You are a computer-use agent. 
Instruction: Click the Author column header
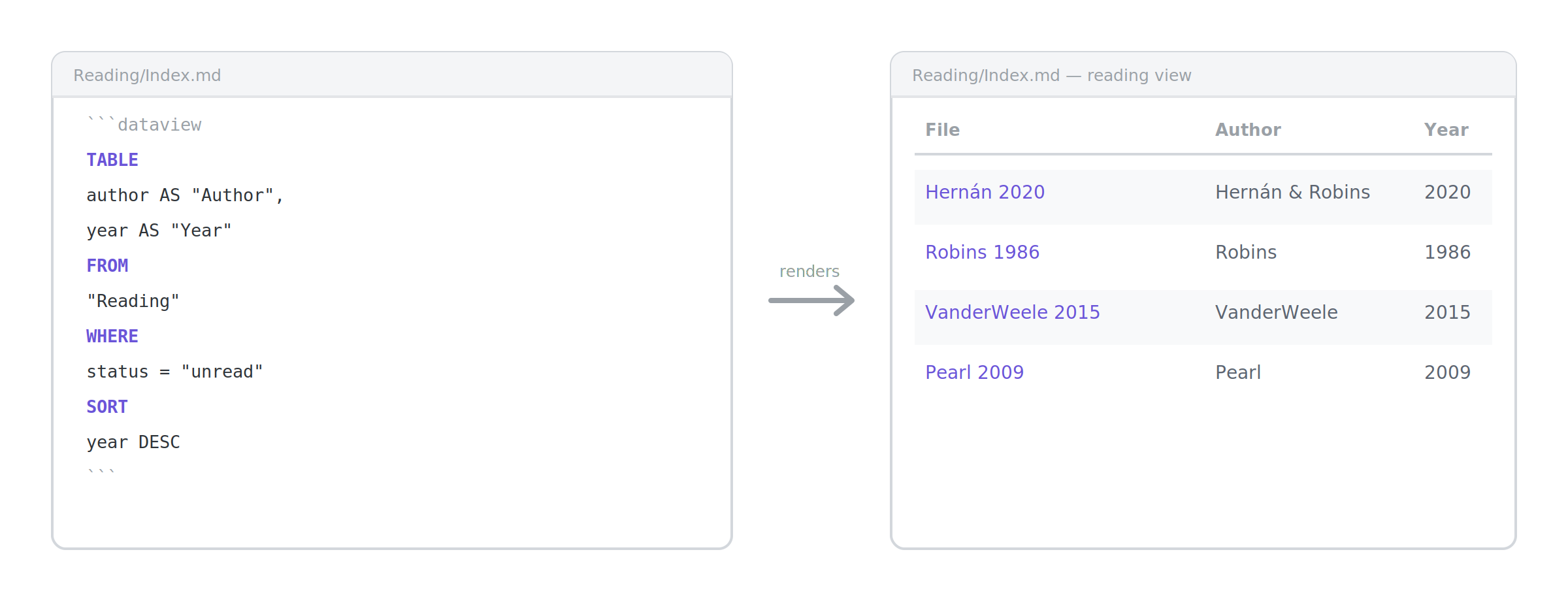(1248, 130)
